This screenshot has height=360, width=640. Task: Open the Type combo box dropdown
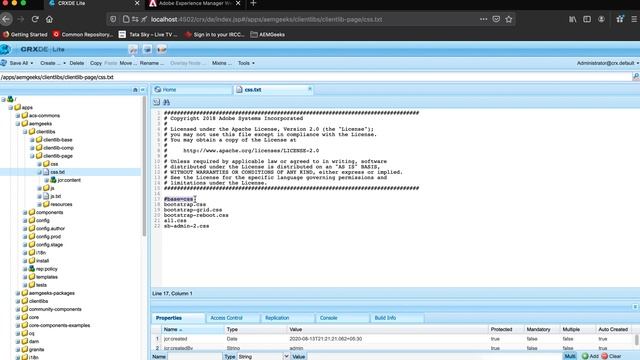coord(286,356)
